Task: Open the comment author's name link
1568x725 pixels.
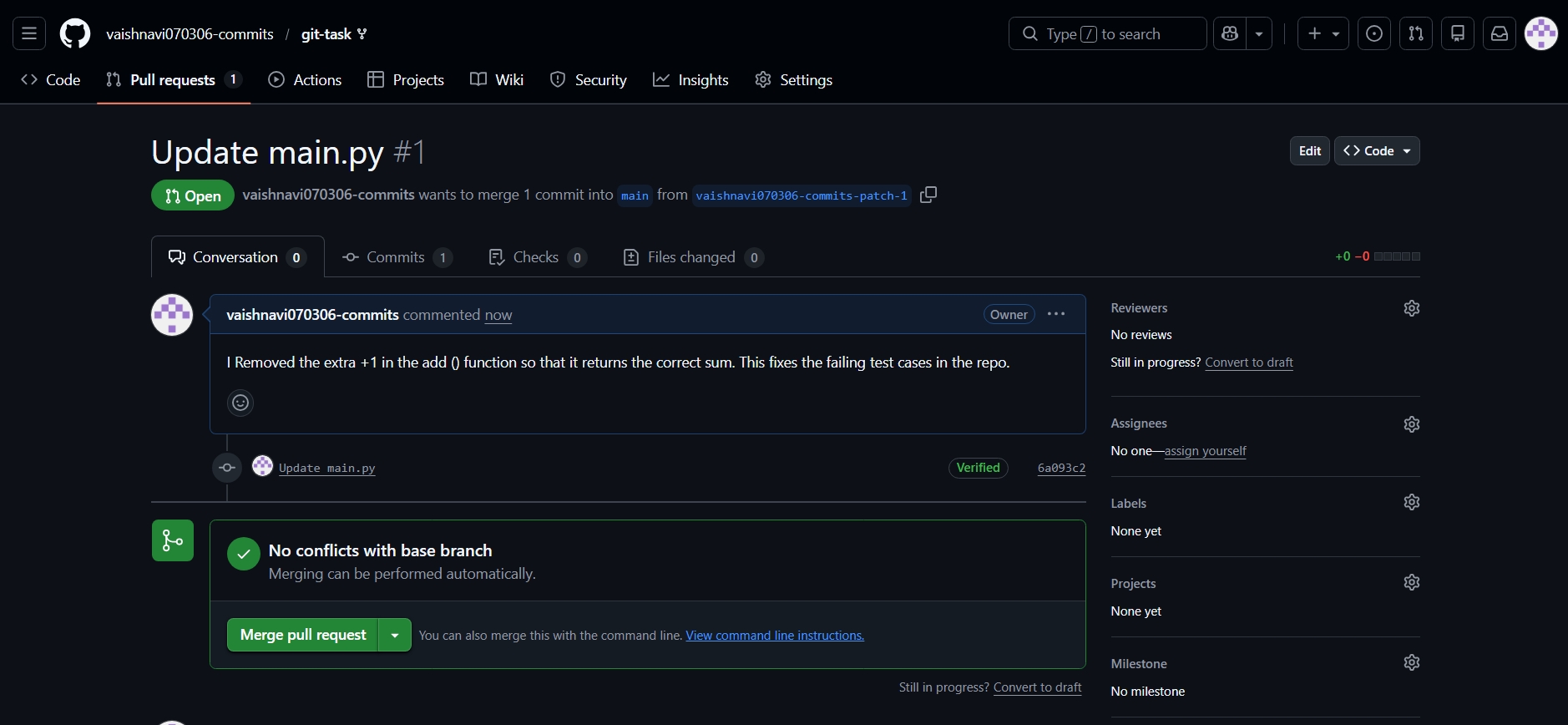Action: tap(312, 315)
